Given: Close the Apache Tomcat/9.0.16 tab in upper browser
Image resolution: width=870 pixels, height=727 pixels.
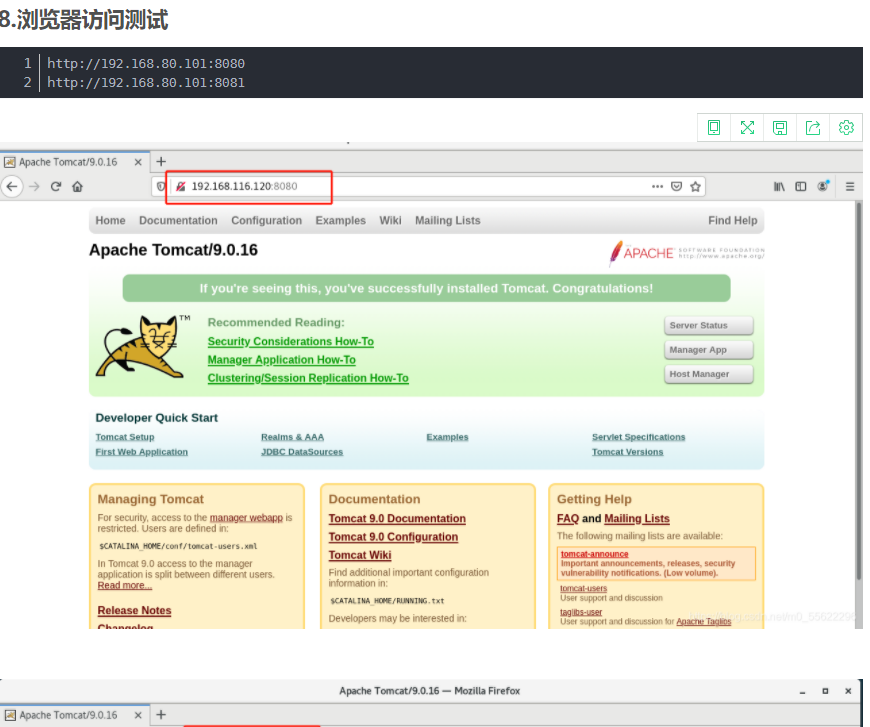Looking at the screenshot, I should point(138,162).
